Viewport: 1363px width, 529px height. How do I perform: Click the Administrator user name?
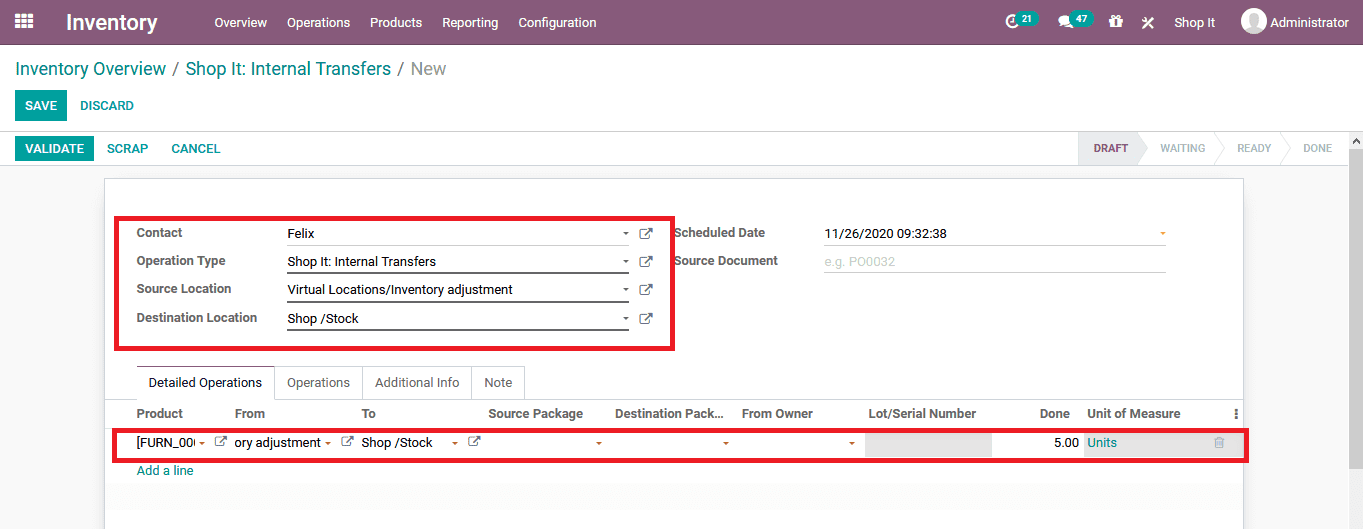(x=1309, y=22)
